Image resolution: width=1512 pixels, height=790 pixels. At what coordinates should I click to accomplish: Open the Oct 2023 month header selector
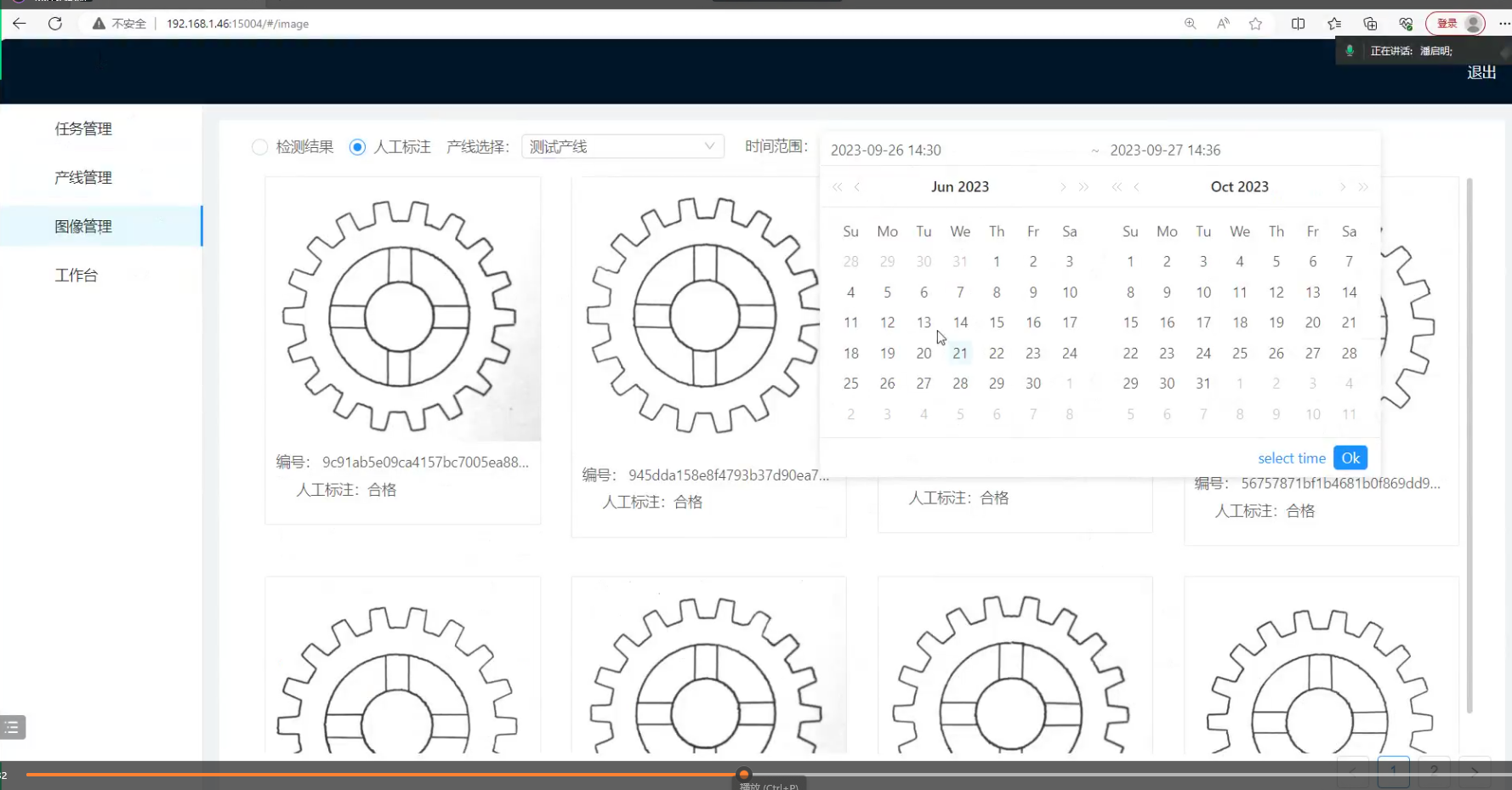[x=1239, y=187]
